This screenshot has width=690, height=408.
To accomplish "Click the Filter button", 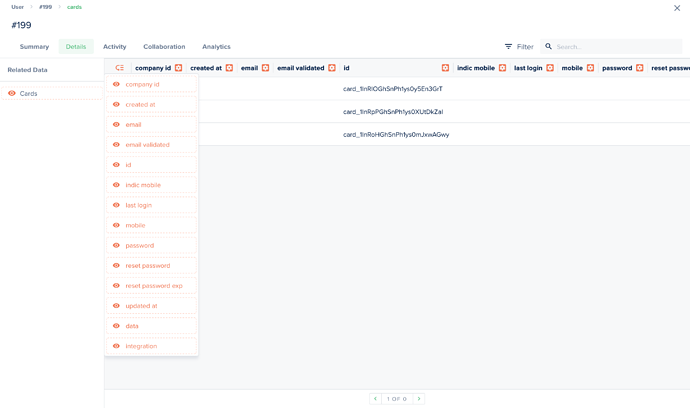I will 519,47.
